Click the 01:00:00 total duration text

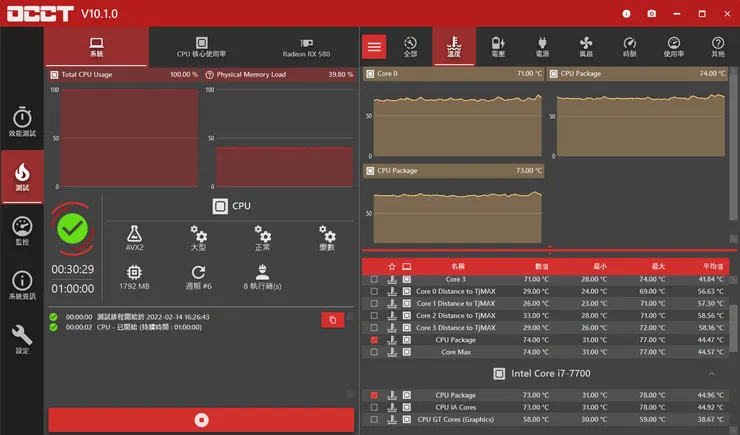73,289
